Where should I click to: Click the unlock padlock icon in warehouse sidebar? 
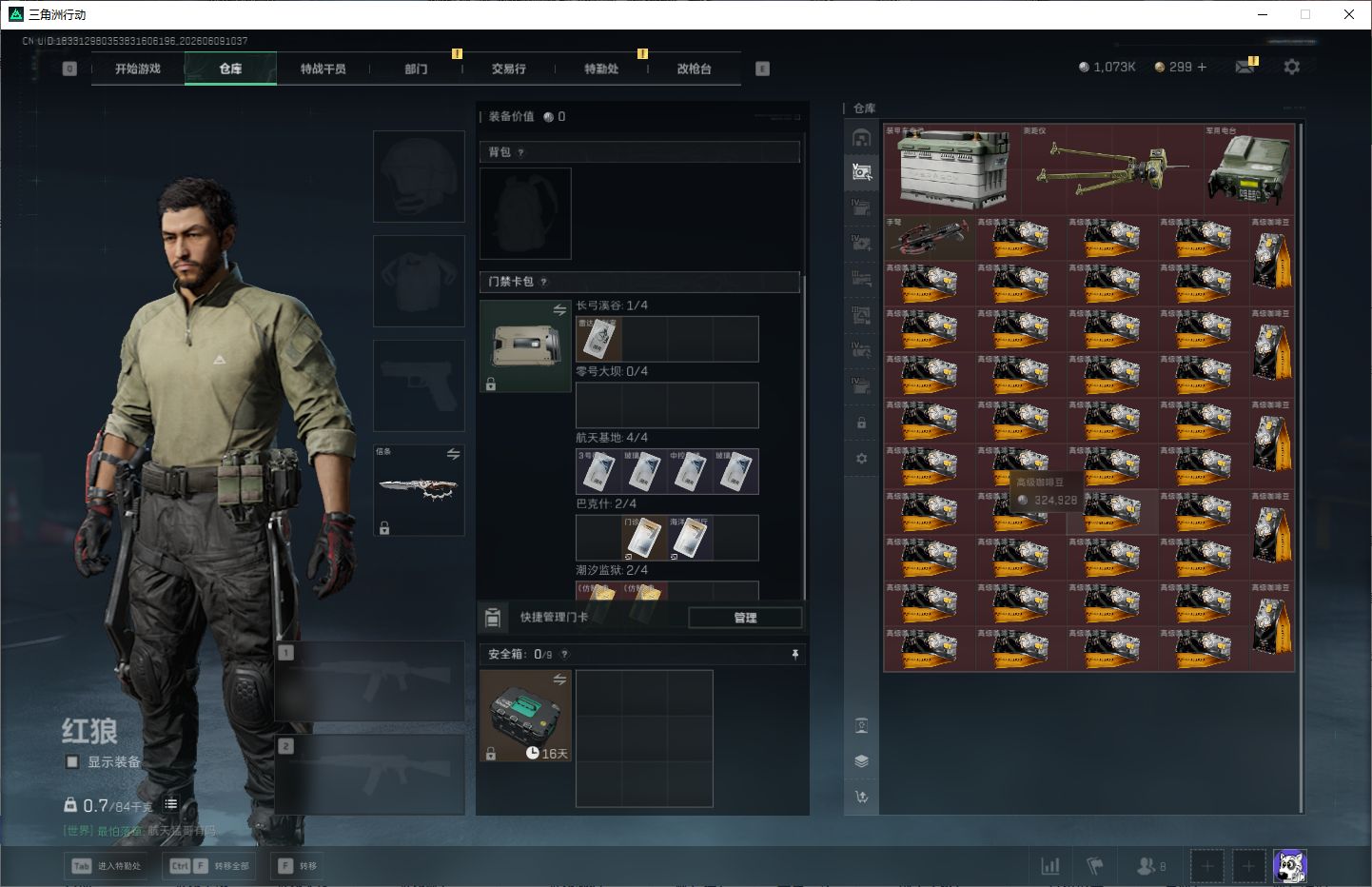coord(861,423)
